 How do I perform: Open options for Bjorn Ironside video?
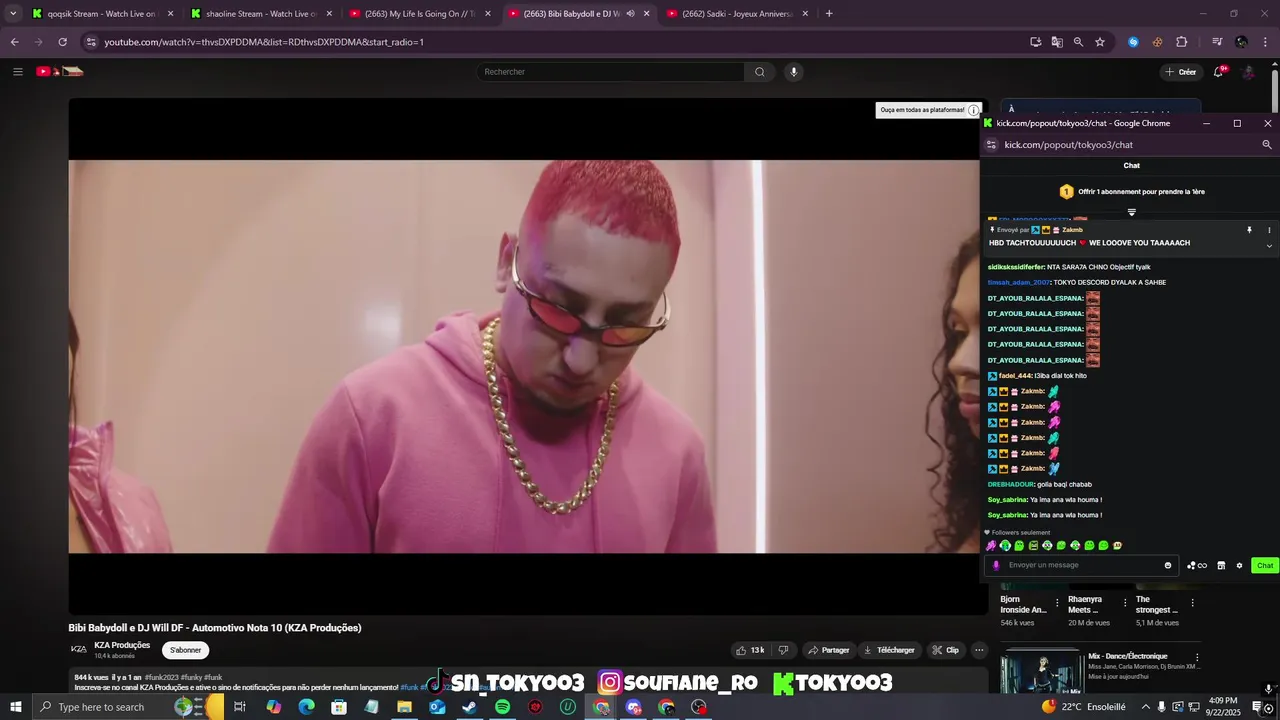pos(1056,603)
